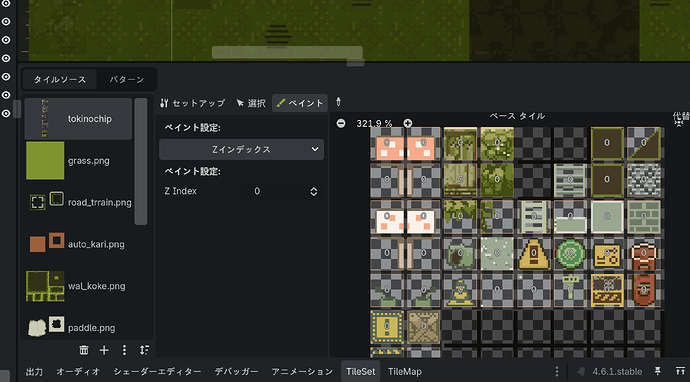Open the シェーダーエディター bottom tab
The height and width of the screenshot is (382, 690).
(157, 372)
